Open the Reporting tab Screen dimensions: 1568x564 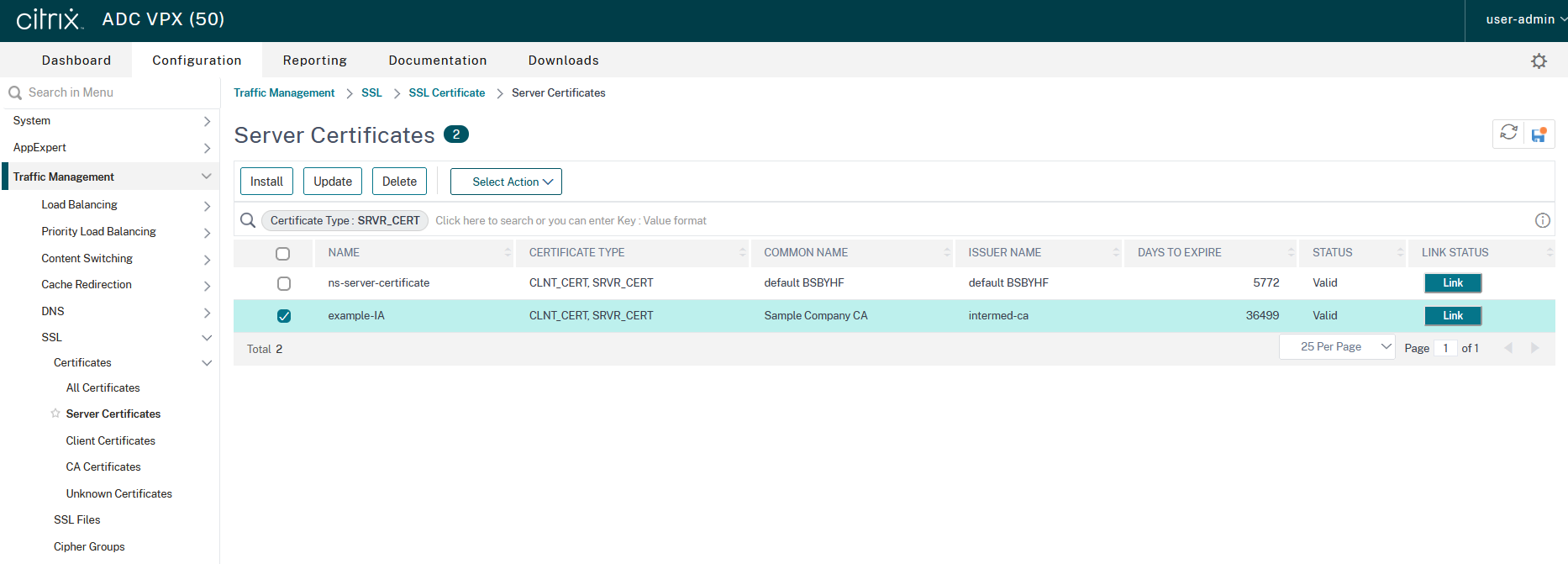[x=314, y=61]
